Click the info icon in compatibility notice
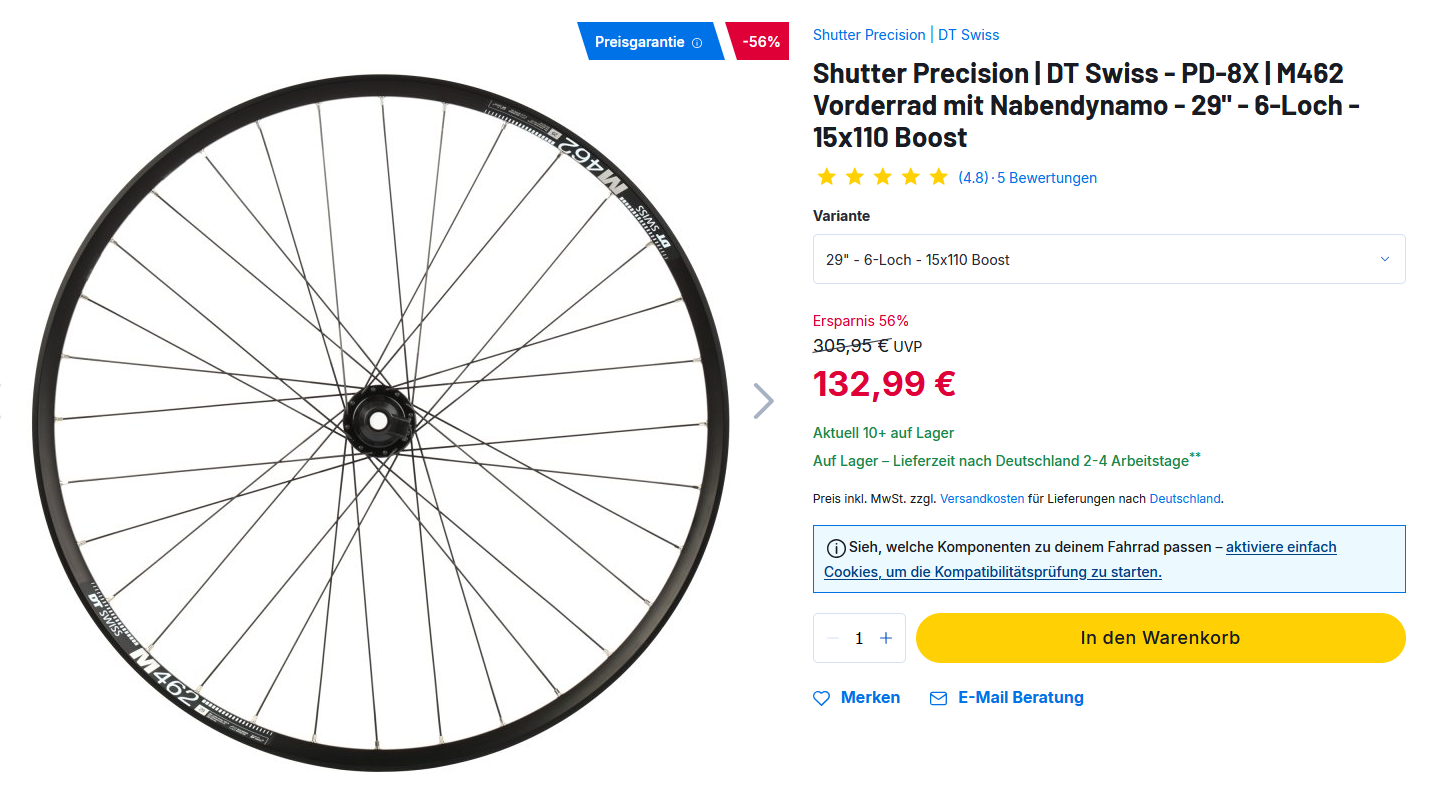 tap(836, 548)
